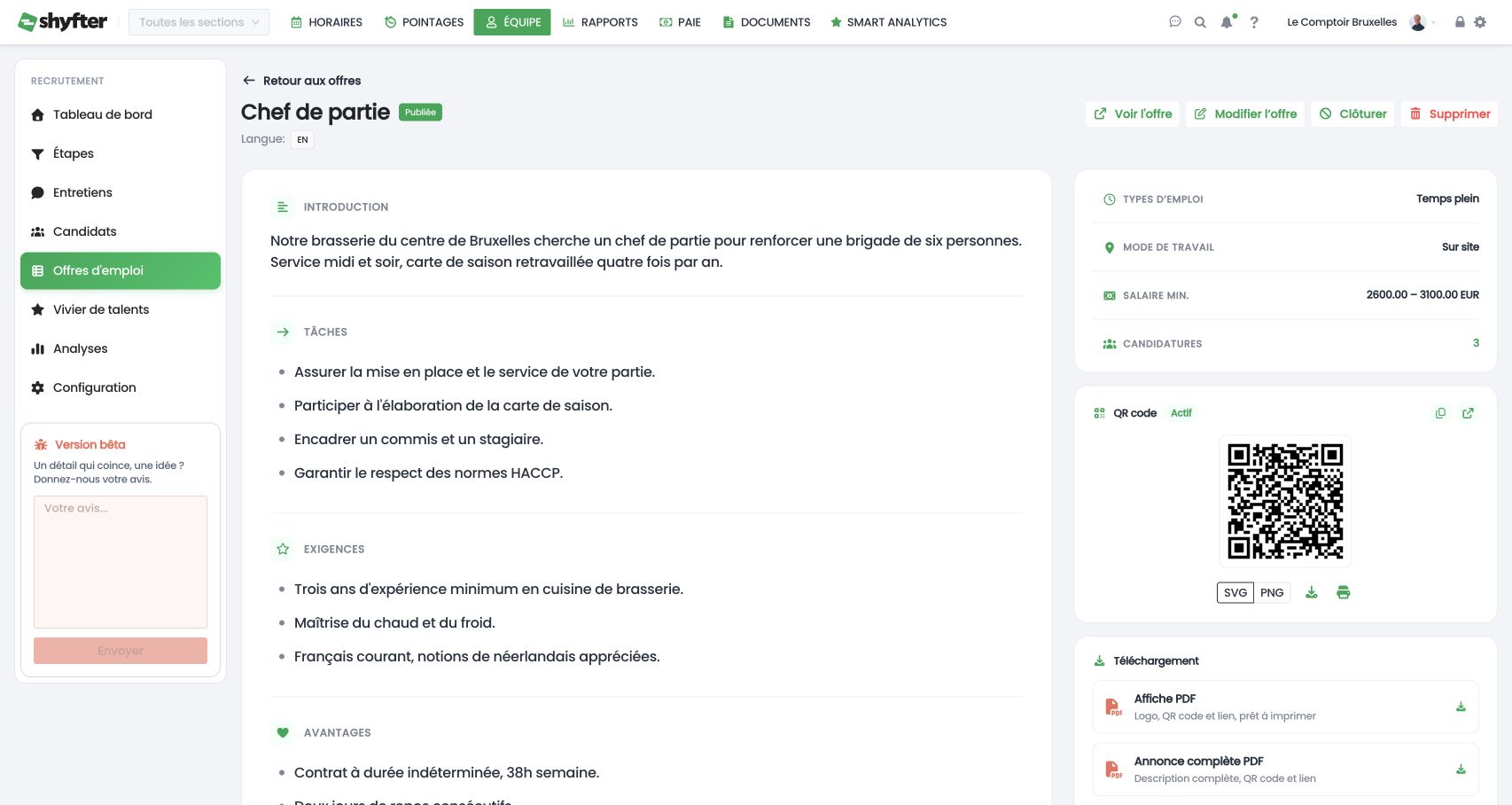Open Configuration in sidebar
Viewport: 1512px width, 805px height.
pyautogui.click(x=121, y=387)
